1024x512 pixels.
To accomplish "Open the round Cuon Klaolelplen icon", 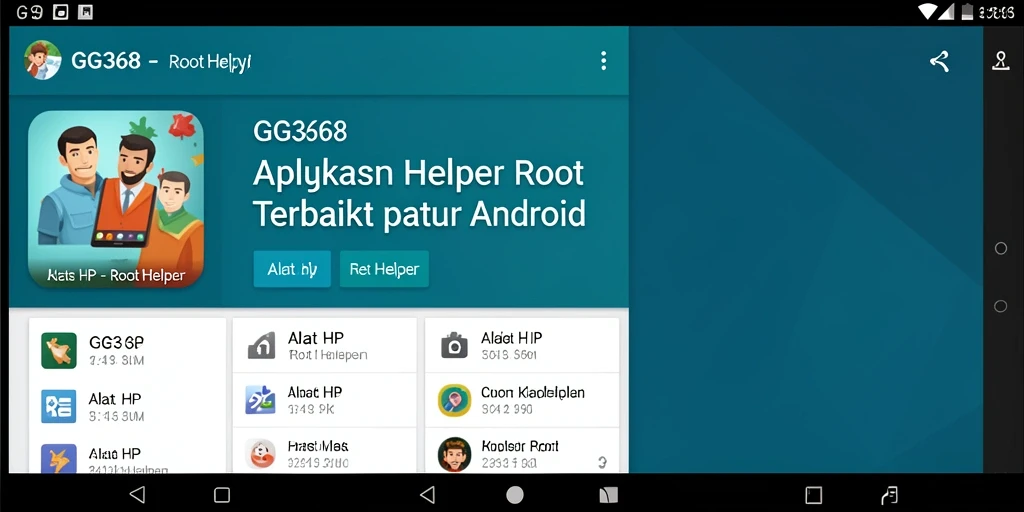I will tap(455, 400).
